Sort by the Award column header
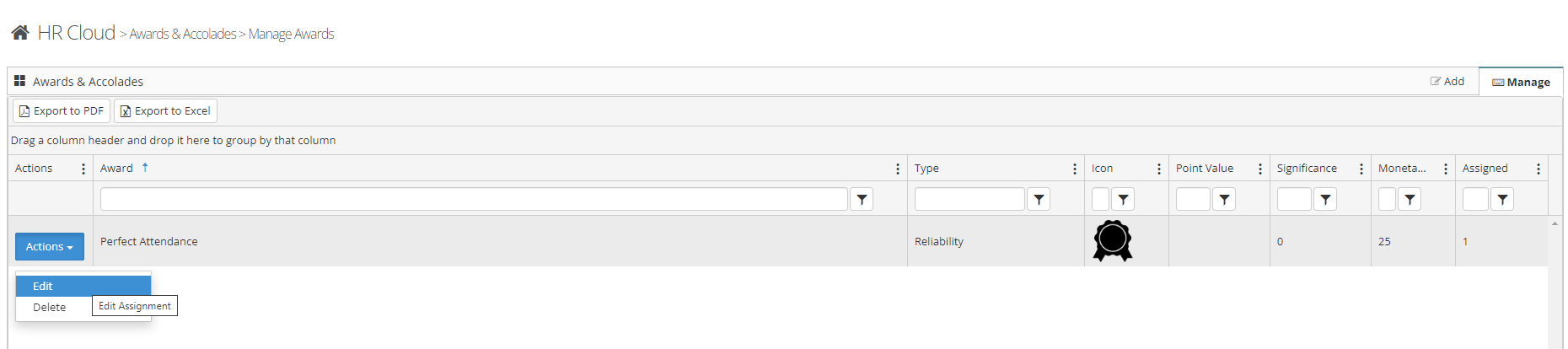Screen dimensions: 1568x349 coord(117,169)
